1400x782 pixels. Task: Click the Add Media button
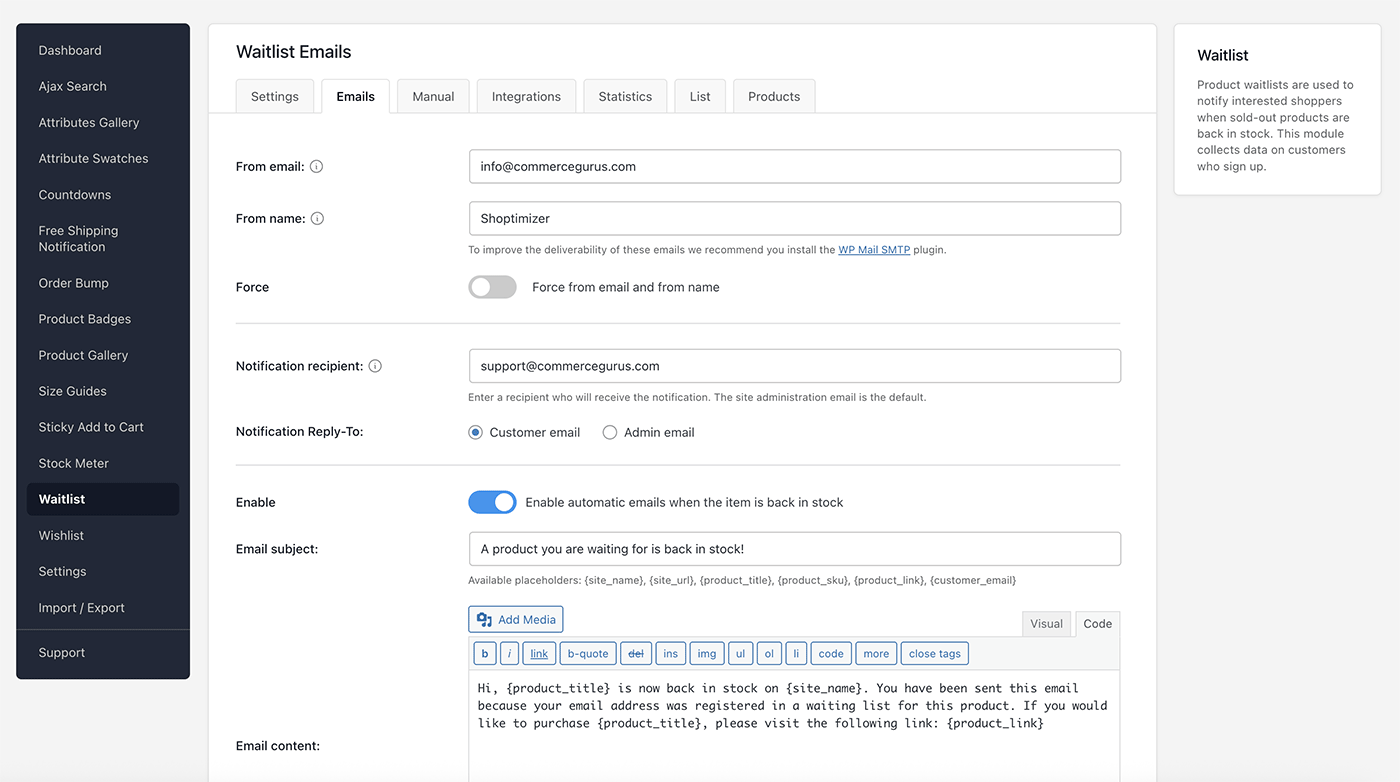click(515, 619)
